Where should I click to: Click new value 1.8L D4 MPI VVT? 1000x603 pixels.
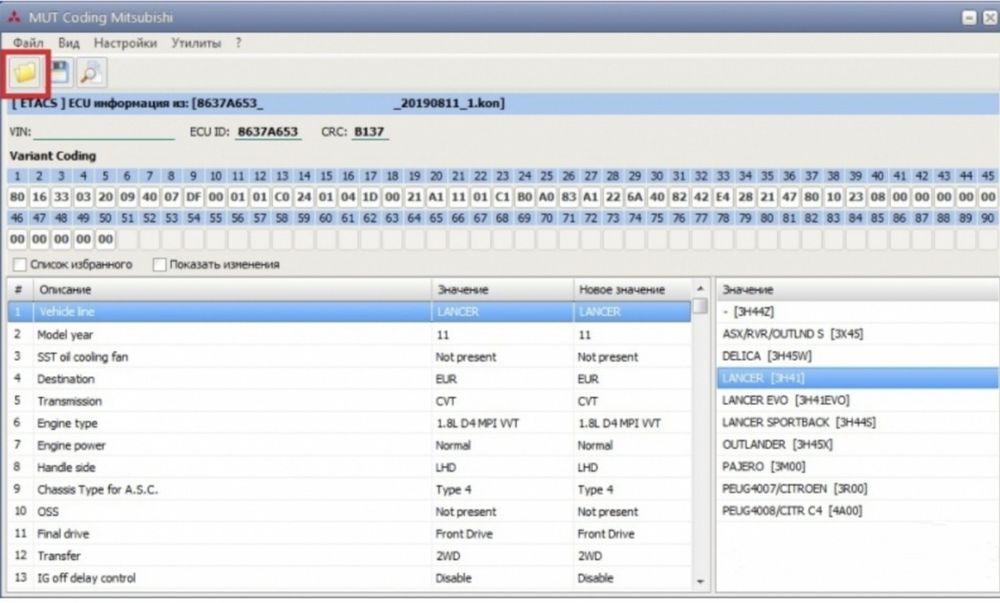[619, 423]
